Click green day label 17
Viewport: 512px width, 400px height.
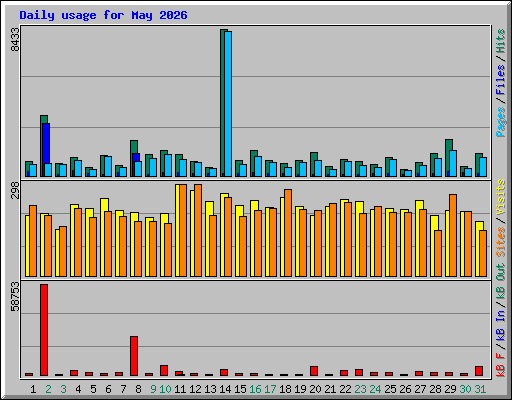pyautogui.click(x=270, y=389)
